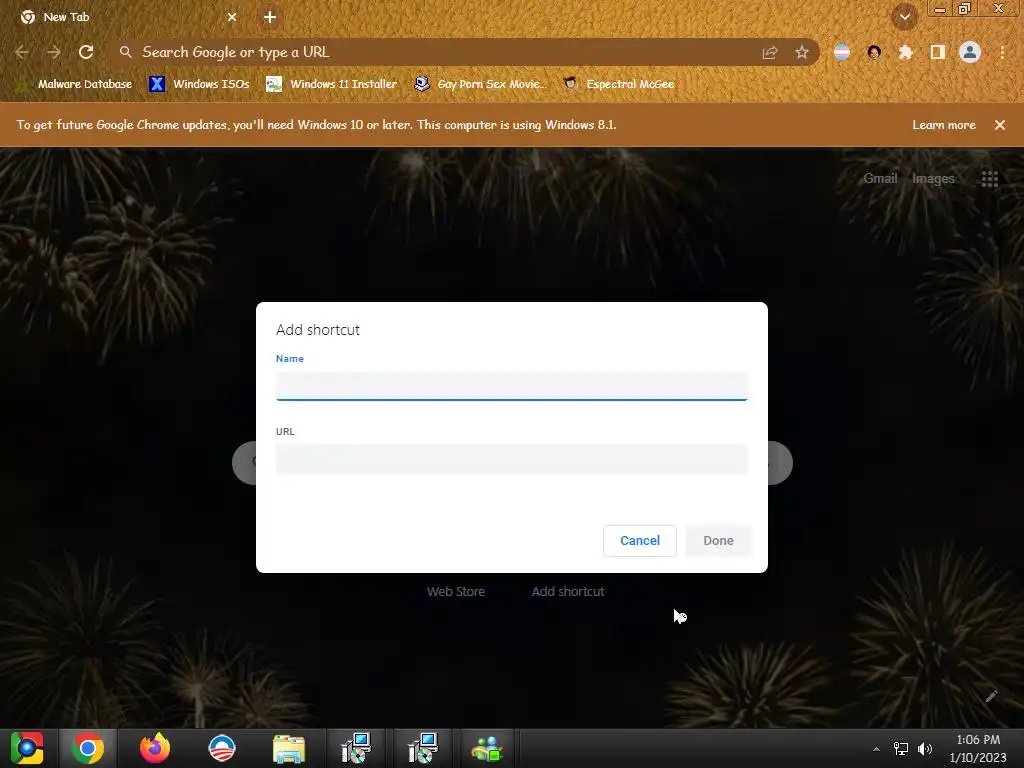Image resolution: width=1024 pixels, height=768 pixels.
Task: Go back with the back arrow
Action: (22, 52)
